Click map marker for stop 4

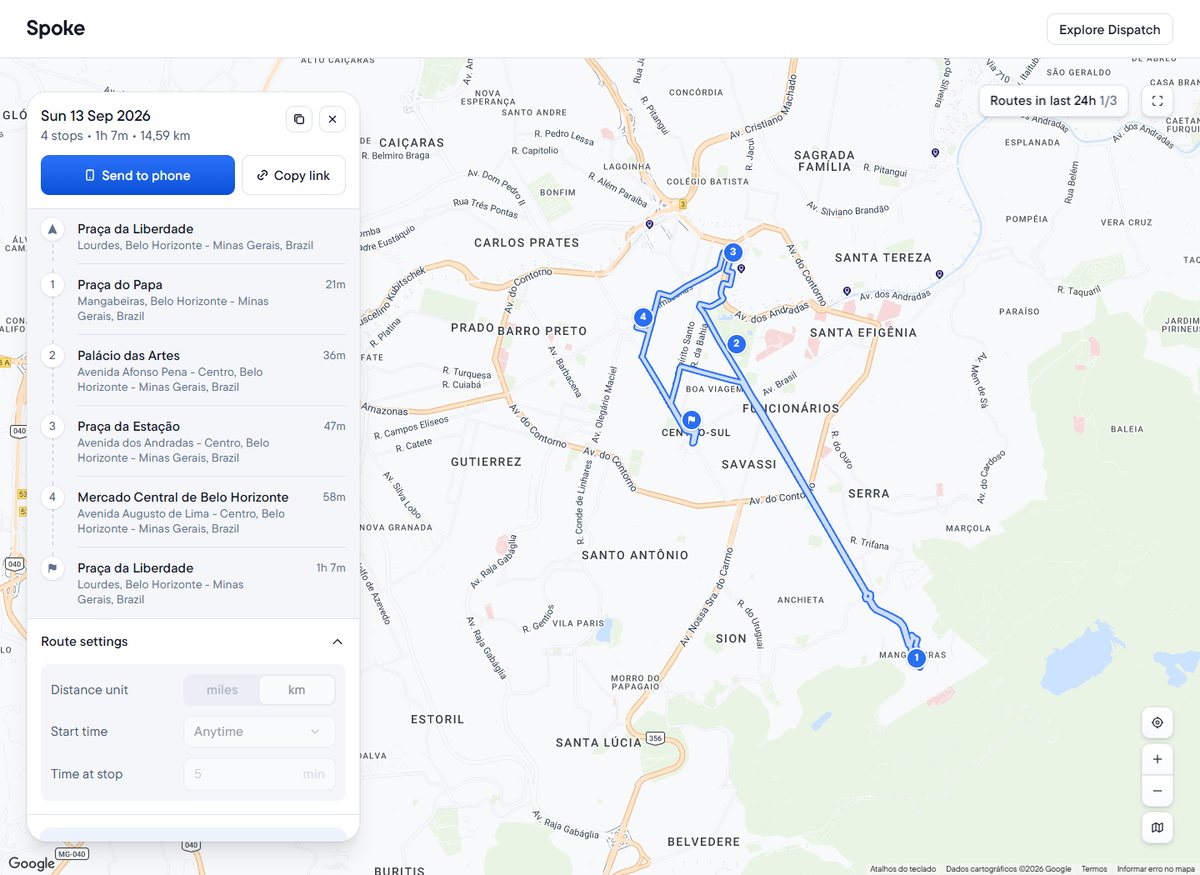click(643, 318)
